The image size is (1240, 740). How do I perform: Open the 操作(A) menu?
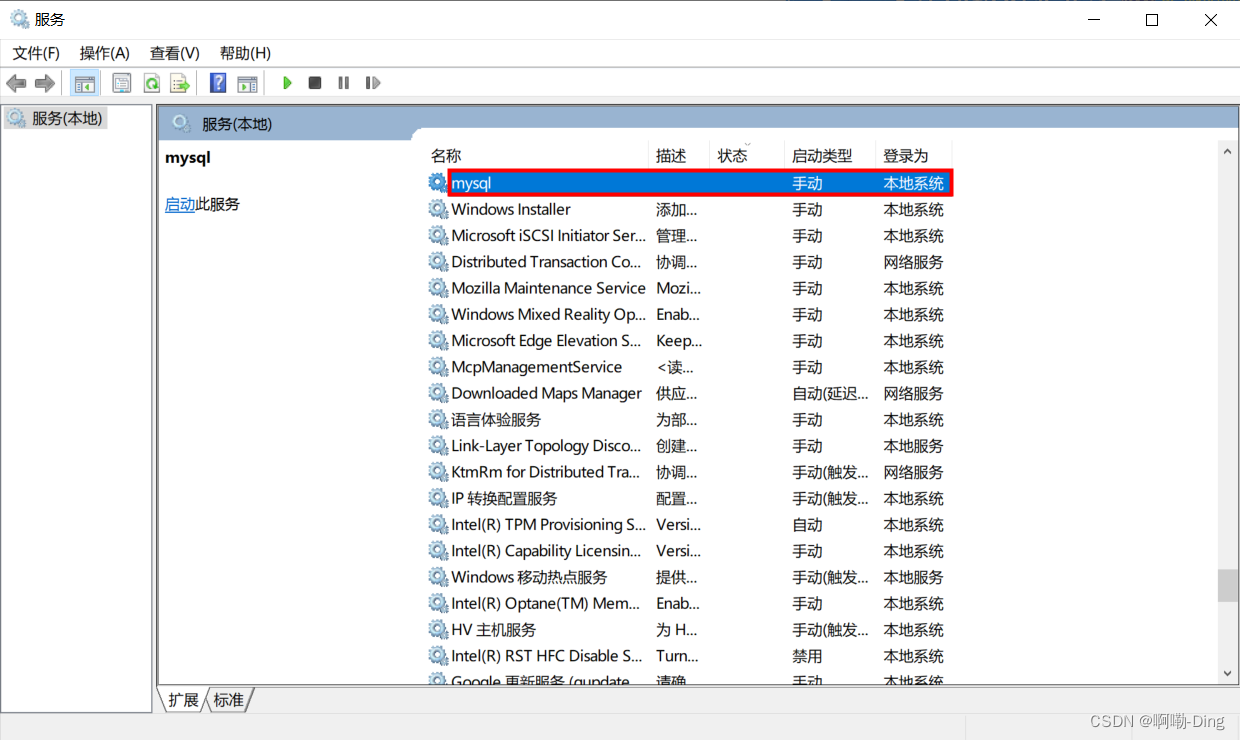coord(104,53)
